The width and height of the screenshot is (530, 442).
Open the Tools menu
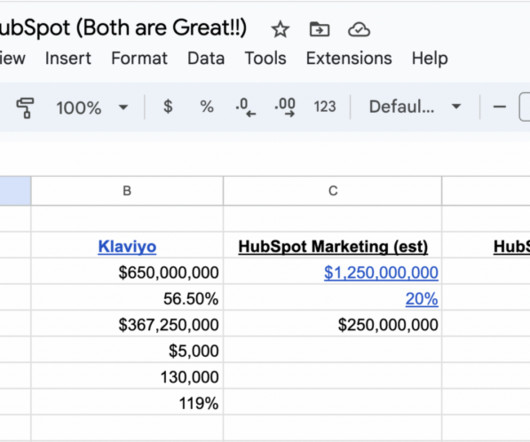point(265,58)
